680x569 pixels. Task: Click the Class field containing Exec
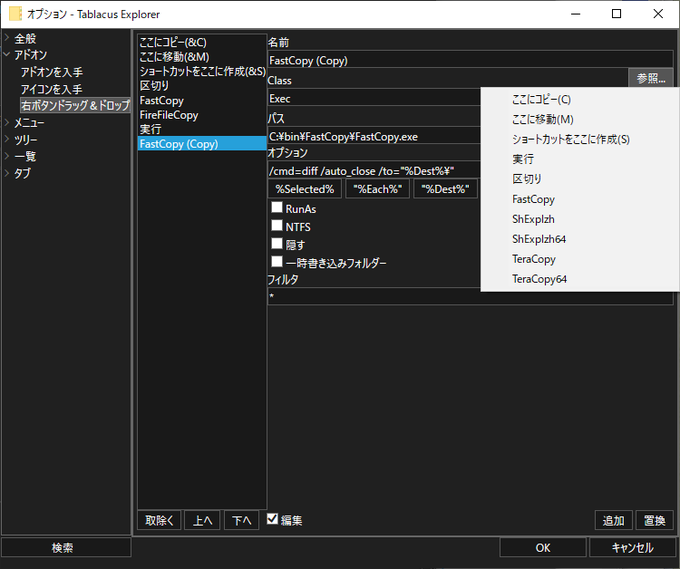coord(374,98)
